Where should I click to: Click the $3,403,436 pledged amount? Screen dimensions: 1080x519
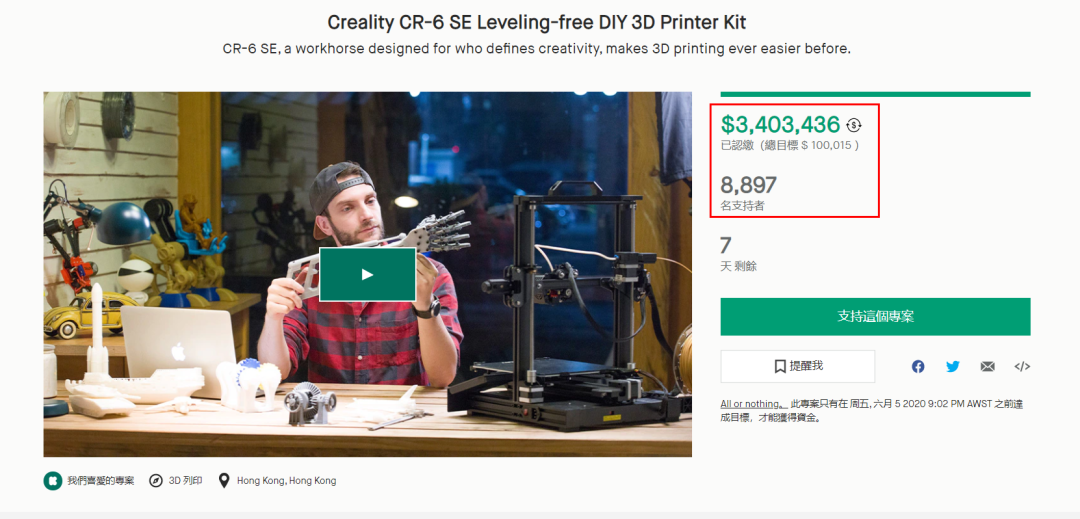pyautogui.click(x=780, y=125)
